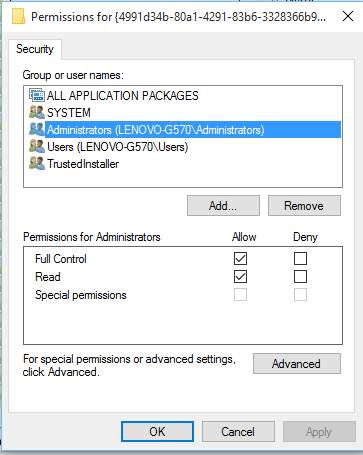Click the Users group icon
The width and height of the screenshot is (363, 455).
(37, 146)
